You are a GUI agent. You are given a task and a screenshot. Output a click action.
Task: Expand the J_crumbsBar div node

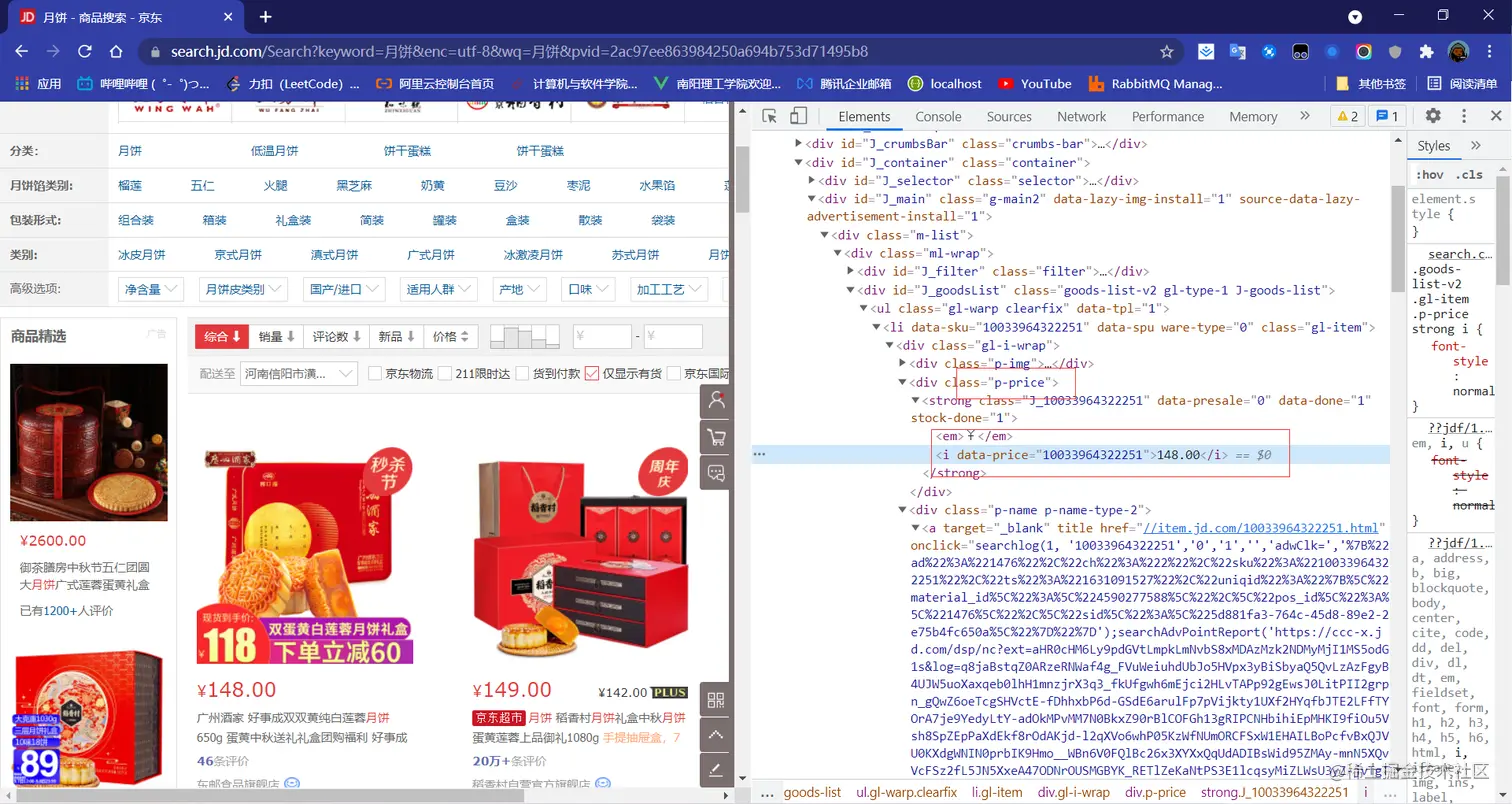point(798,144)
